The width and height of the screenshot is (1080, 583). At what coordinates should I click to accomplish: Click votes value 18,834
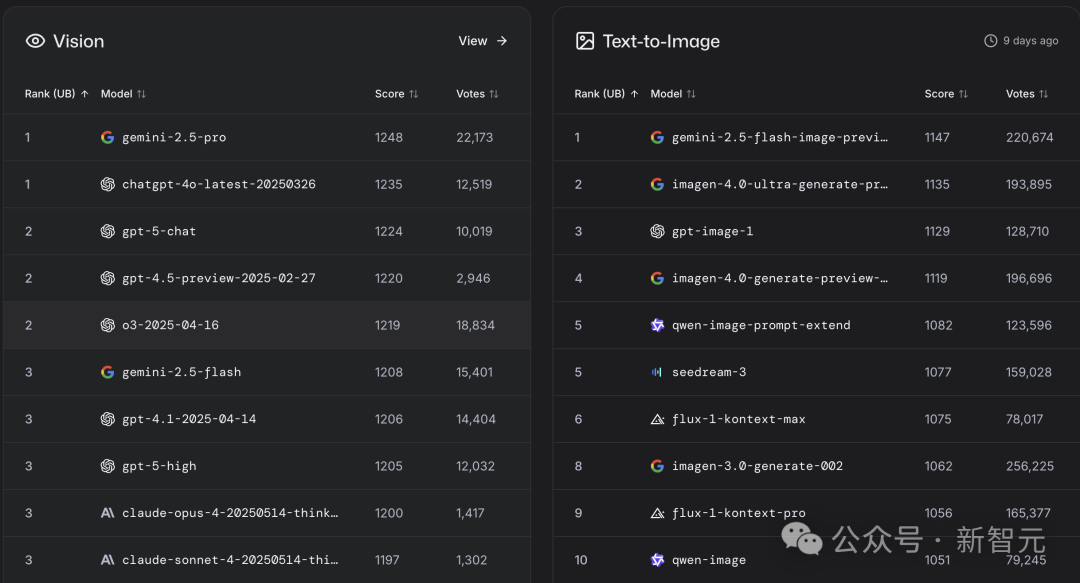coord(475,325)
